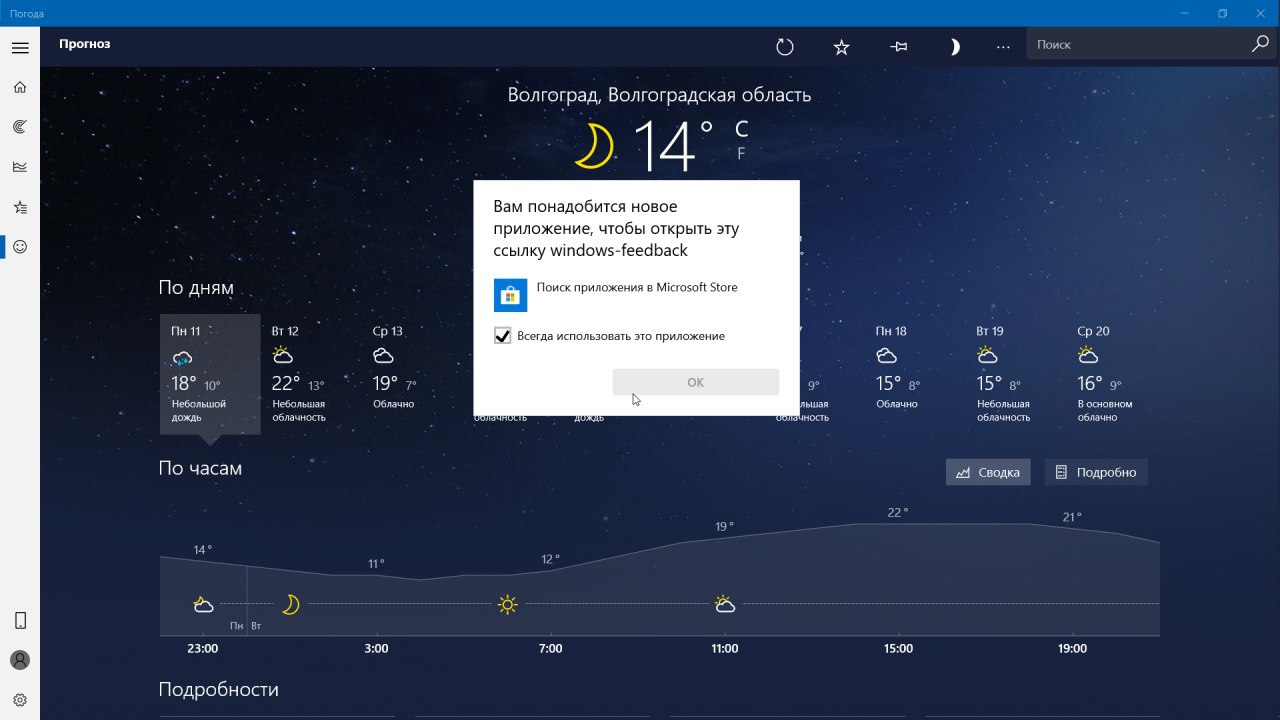Add city to favorites with star
The width and height of the screenshot is (1280, 720).
[x=842, y=46]
